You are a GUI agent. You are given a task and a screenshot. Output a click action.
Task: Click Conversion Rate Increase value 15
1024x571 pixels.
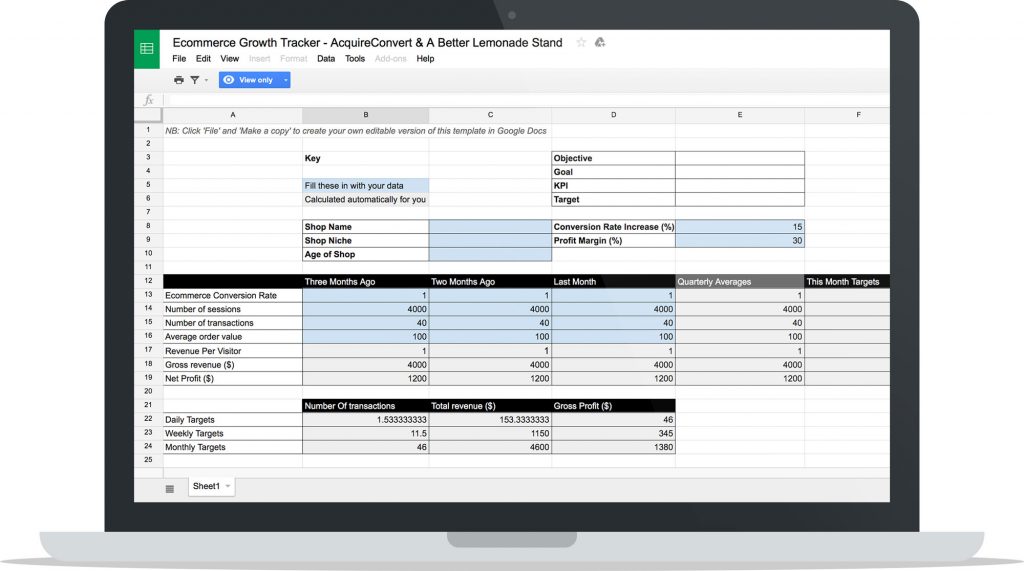pyautogui.click(x=740, y=227)
